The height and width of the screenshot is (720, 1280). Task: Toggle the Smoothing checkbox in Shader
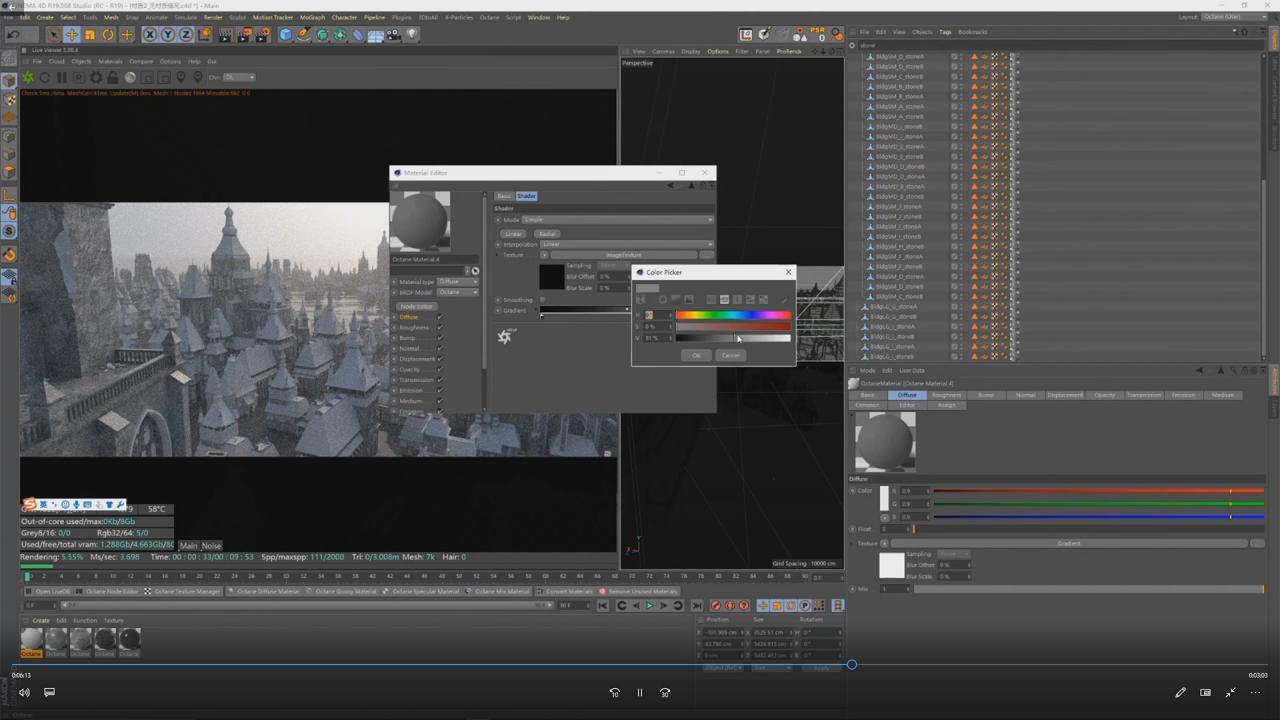tap(543, 300)
